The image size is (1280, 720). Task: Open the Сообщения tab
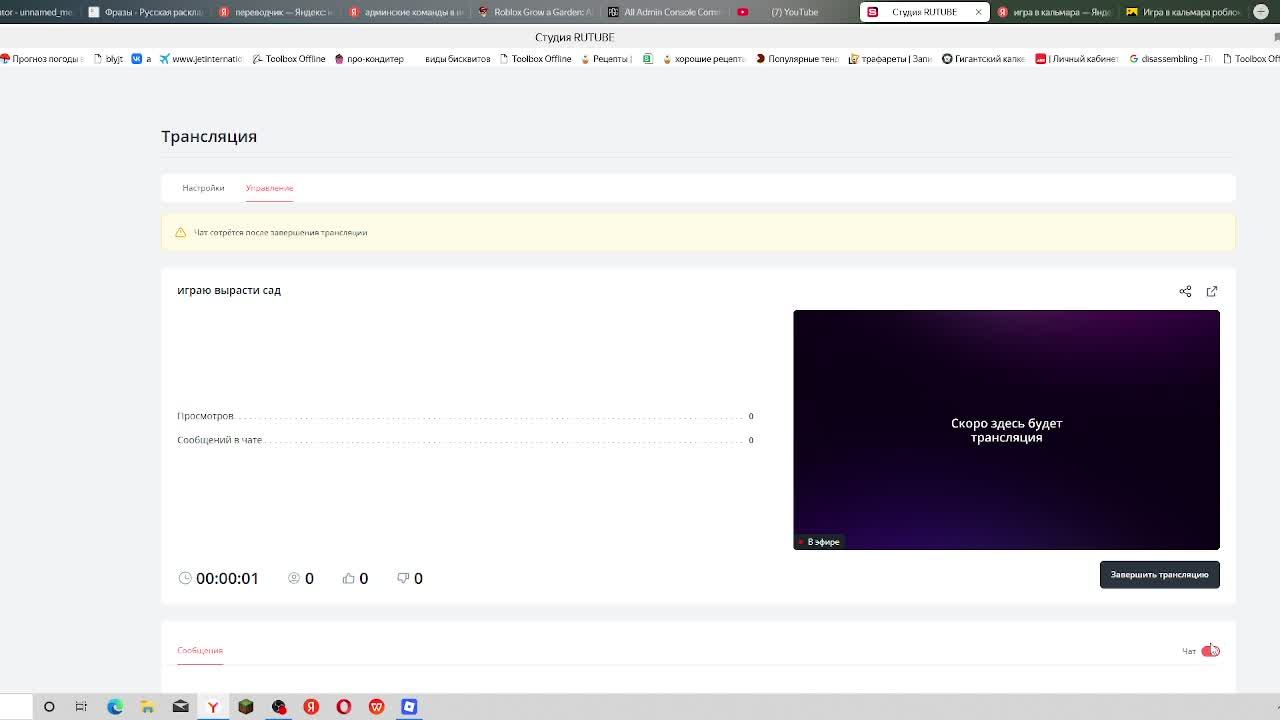tap(200, 650)
